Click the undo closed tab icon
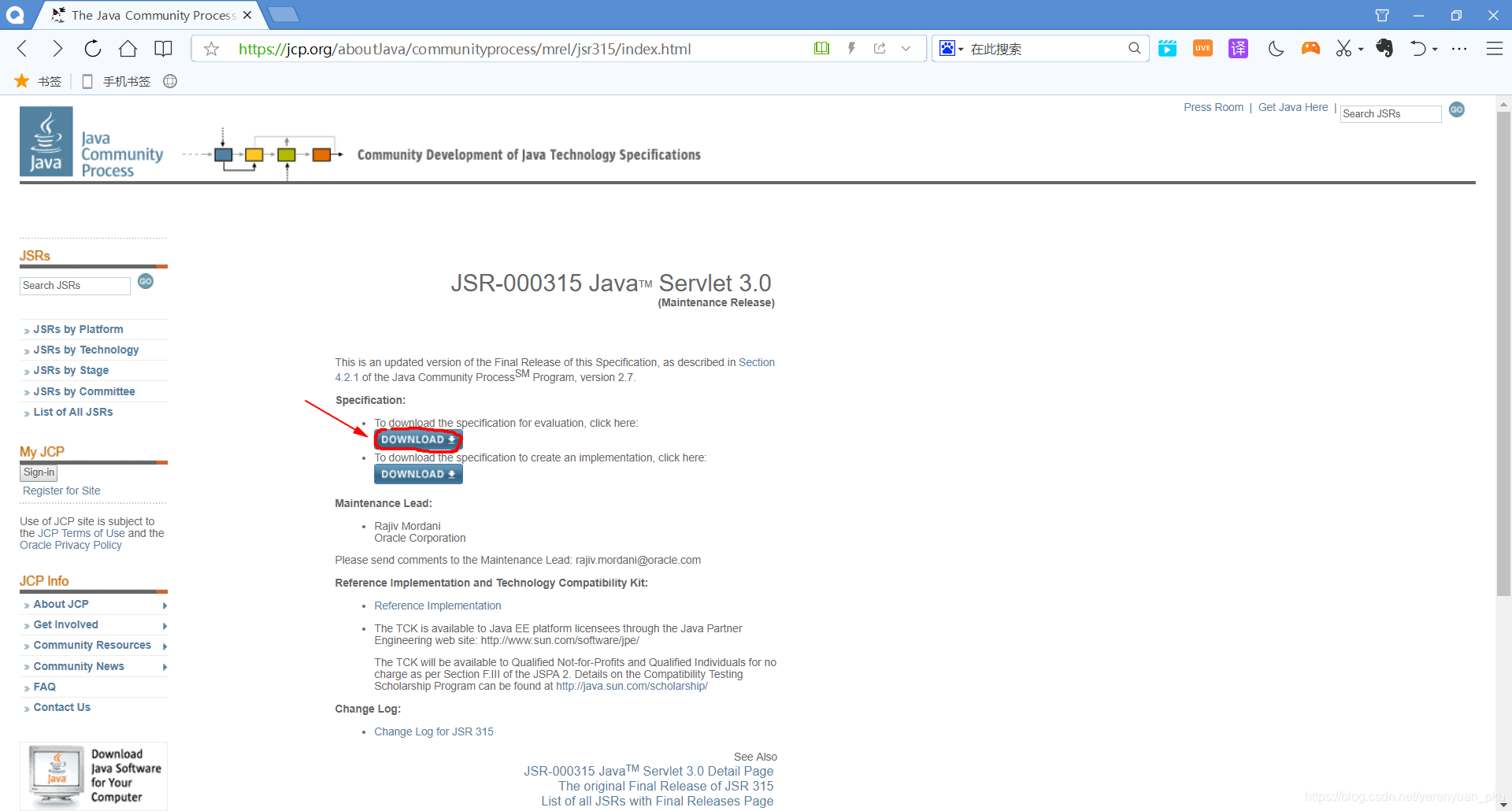Screen dimensions: 1512x811 point(1418,49)
